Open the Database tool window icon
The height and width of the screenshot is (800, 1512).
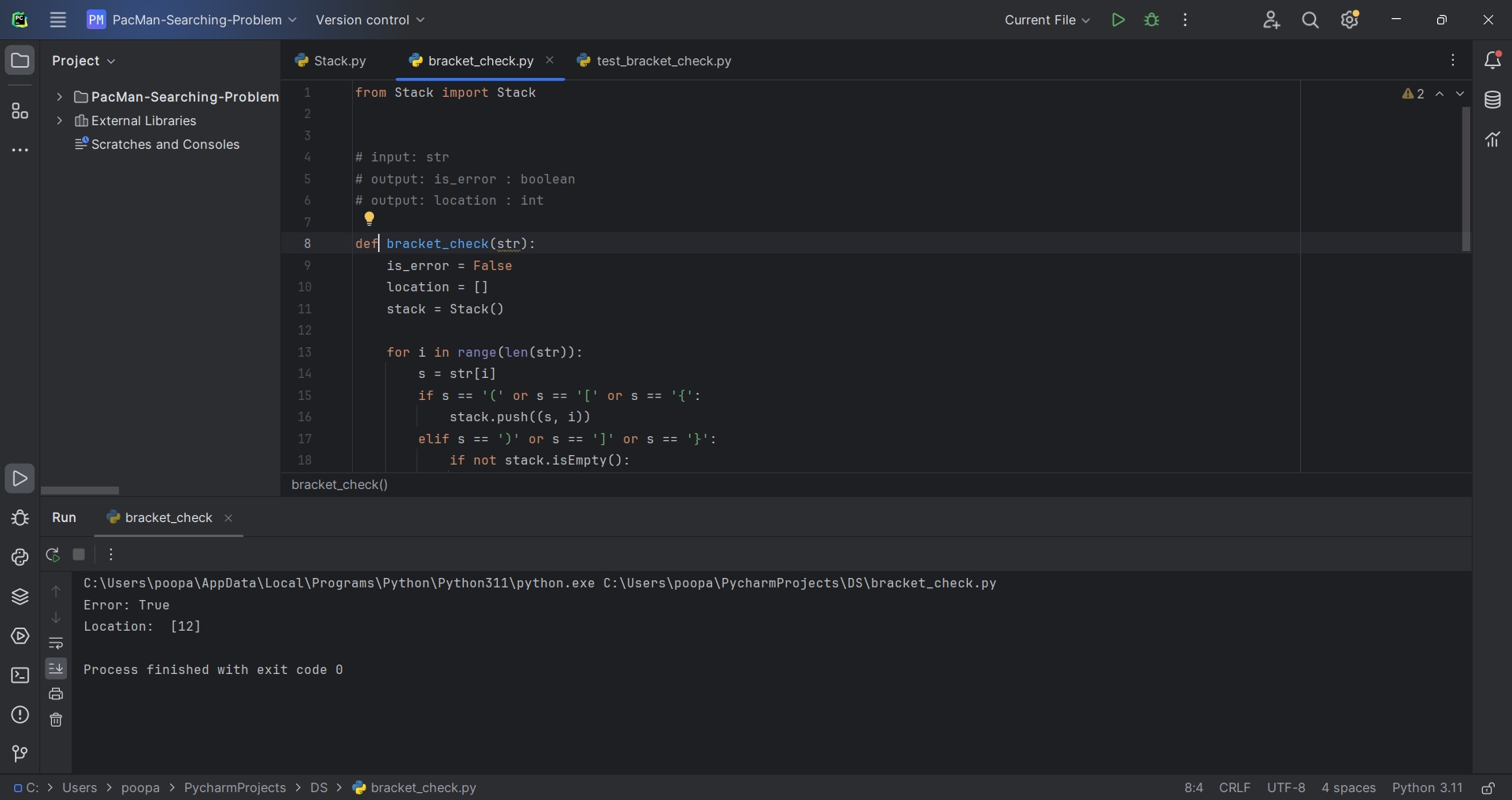pos(1492,100)
